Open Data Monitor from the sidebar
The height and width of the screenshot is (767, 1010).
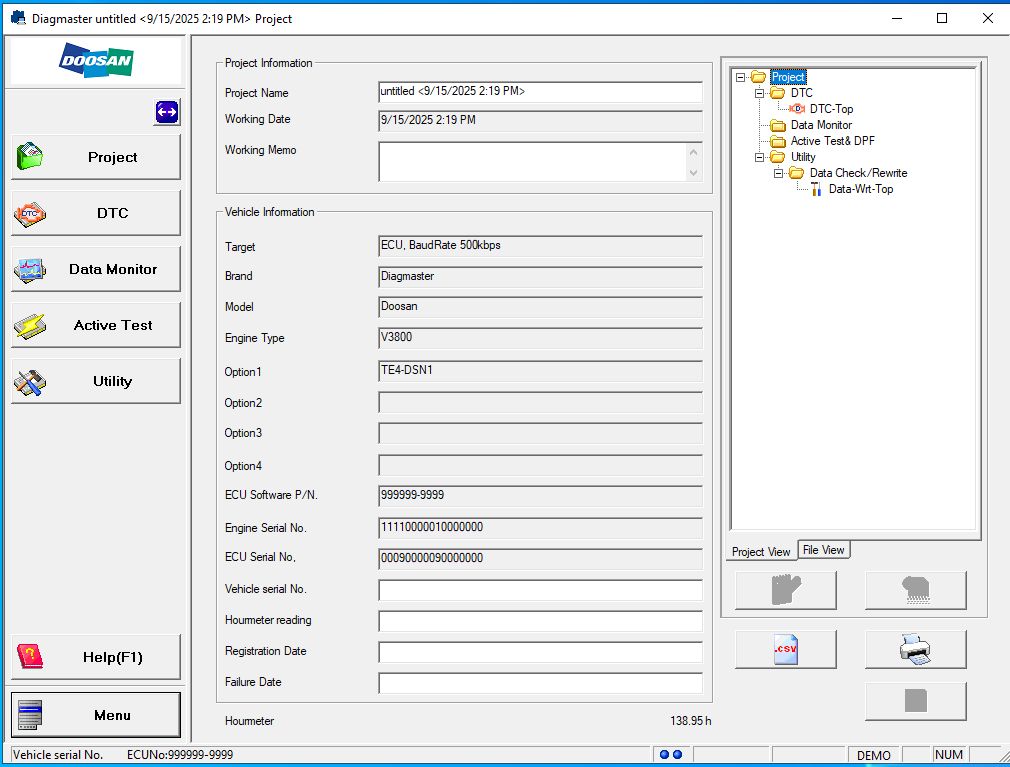96,269
